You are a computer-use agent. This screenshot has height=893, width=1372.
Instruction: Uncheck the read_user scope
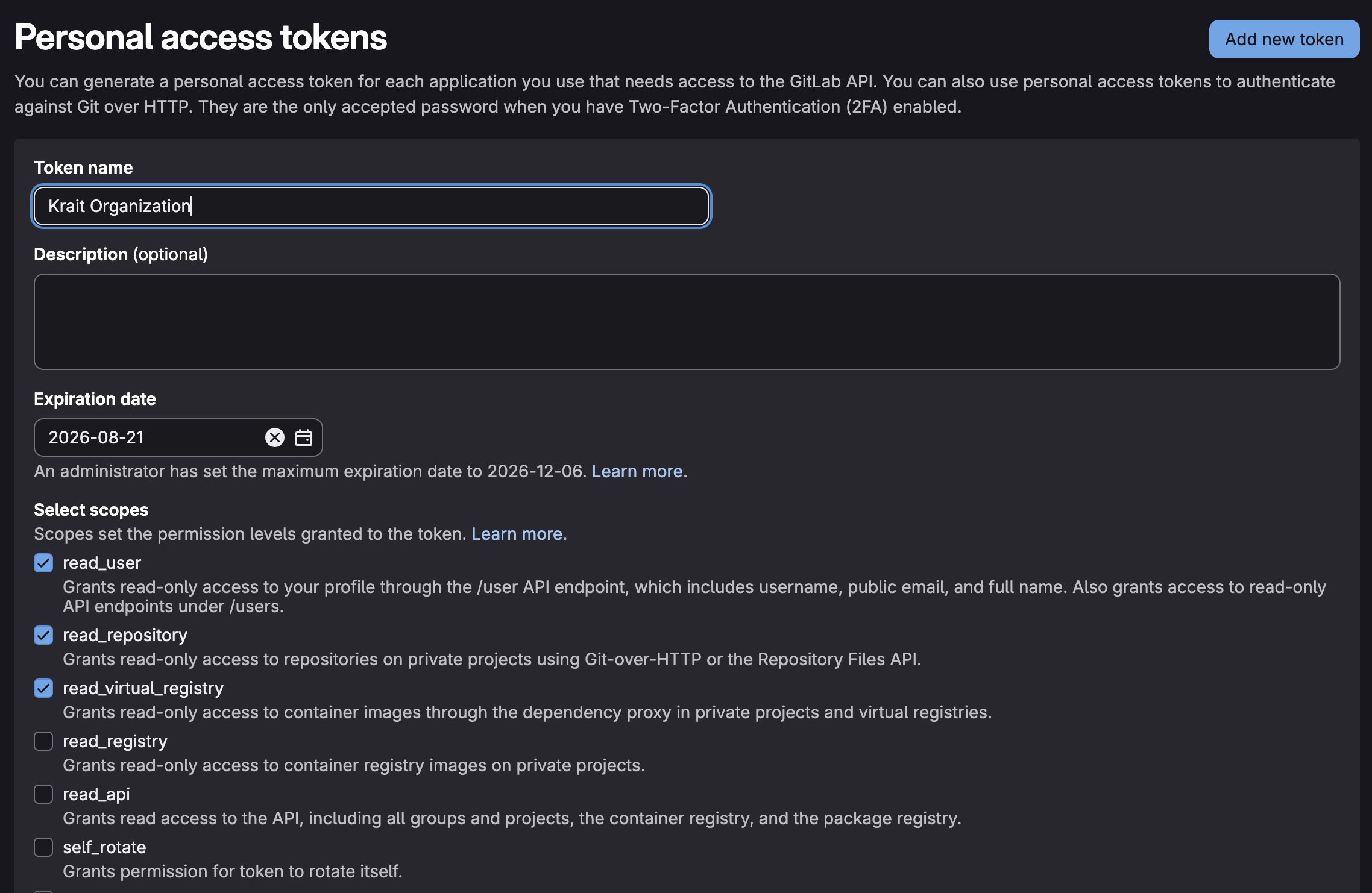point(43,563)
